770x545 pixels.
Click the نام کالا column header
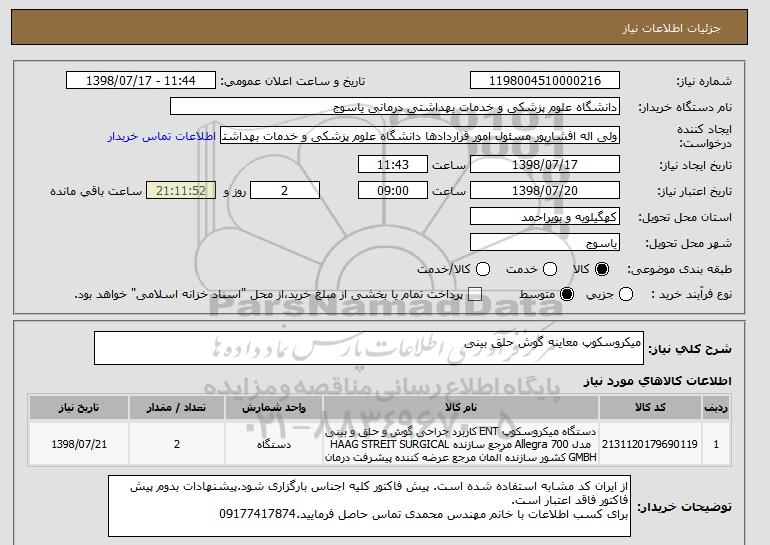[x=461, y=408]
